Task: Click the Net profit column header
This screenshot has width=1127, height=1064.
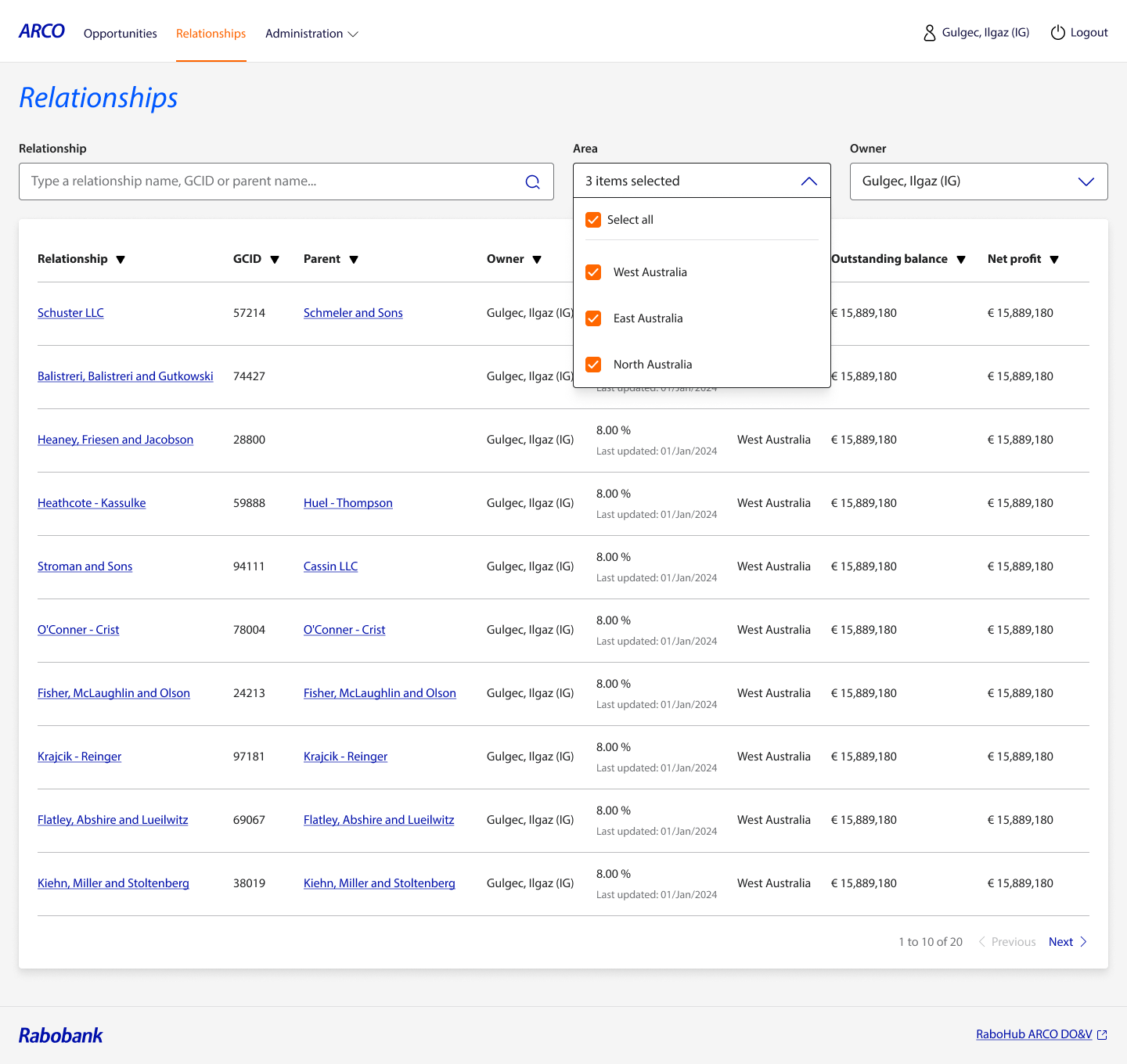Action: point(1014,259)
